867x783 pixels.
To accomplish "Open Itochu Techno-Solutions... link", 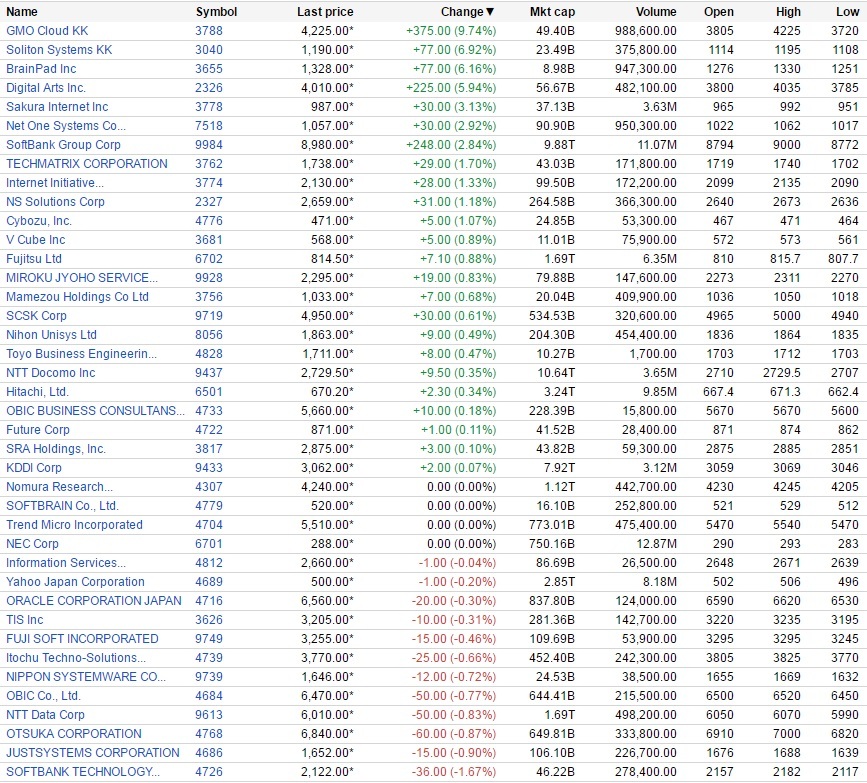I will (x=76, y=657).
